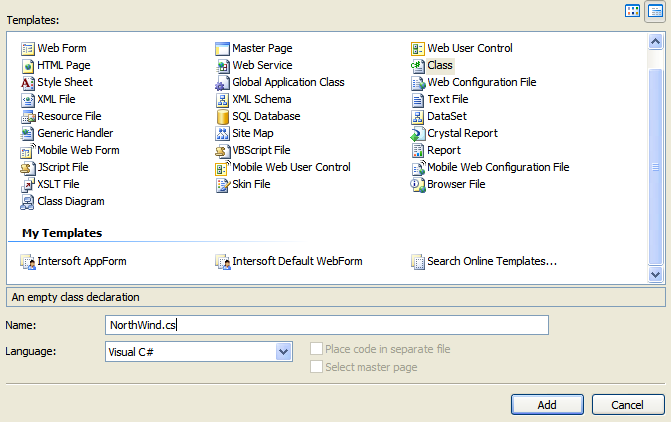Click the Cancel button

tap(628, 405)
